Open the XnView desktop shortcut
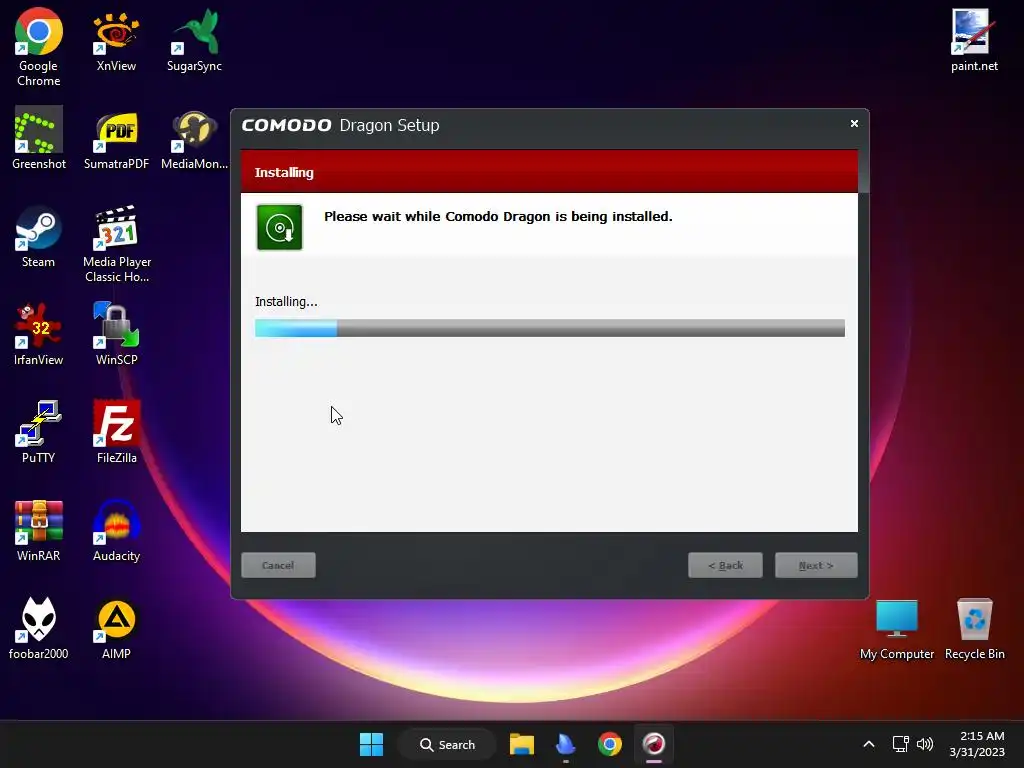This screenshot has width=1024, height=768. [116, 40]
